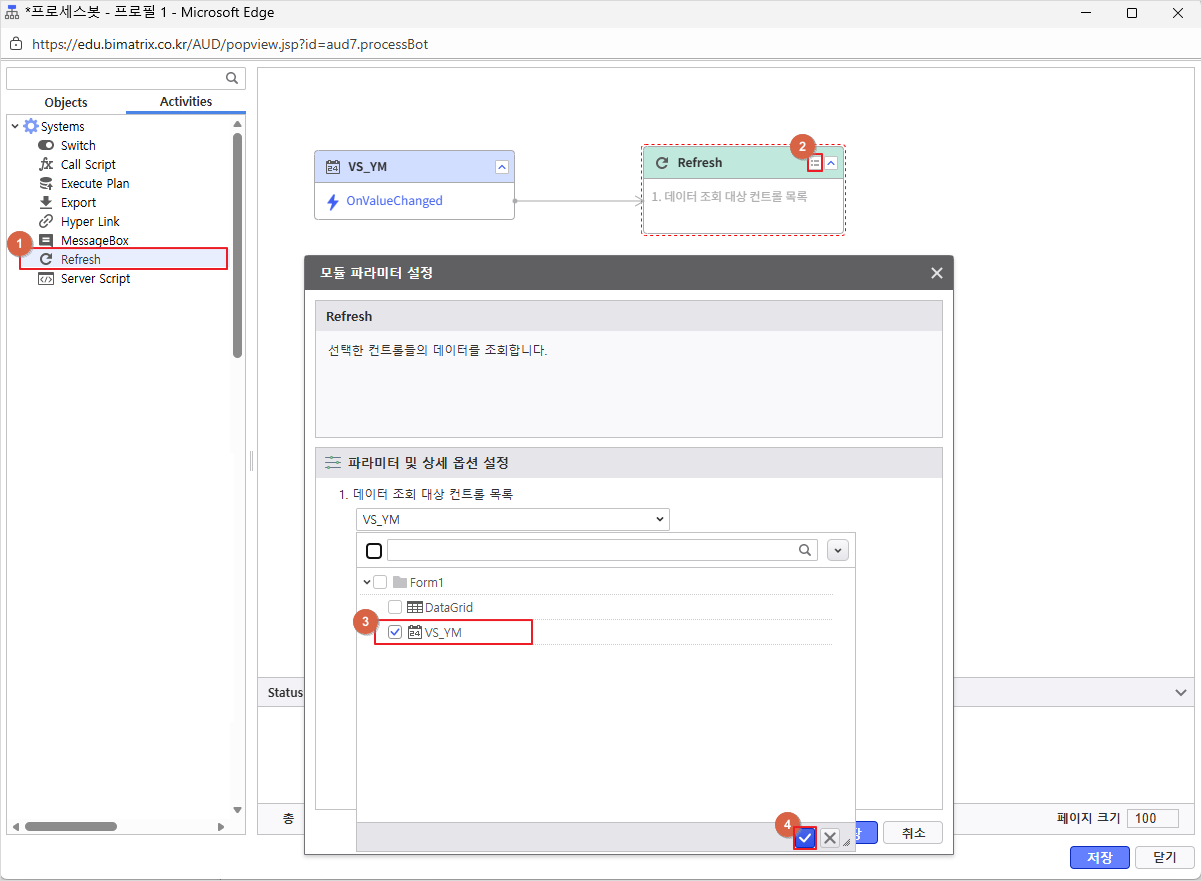
Task: Open the VS_YM control list dropdown
Action: (513, 519)
